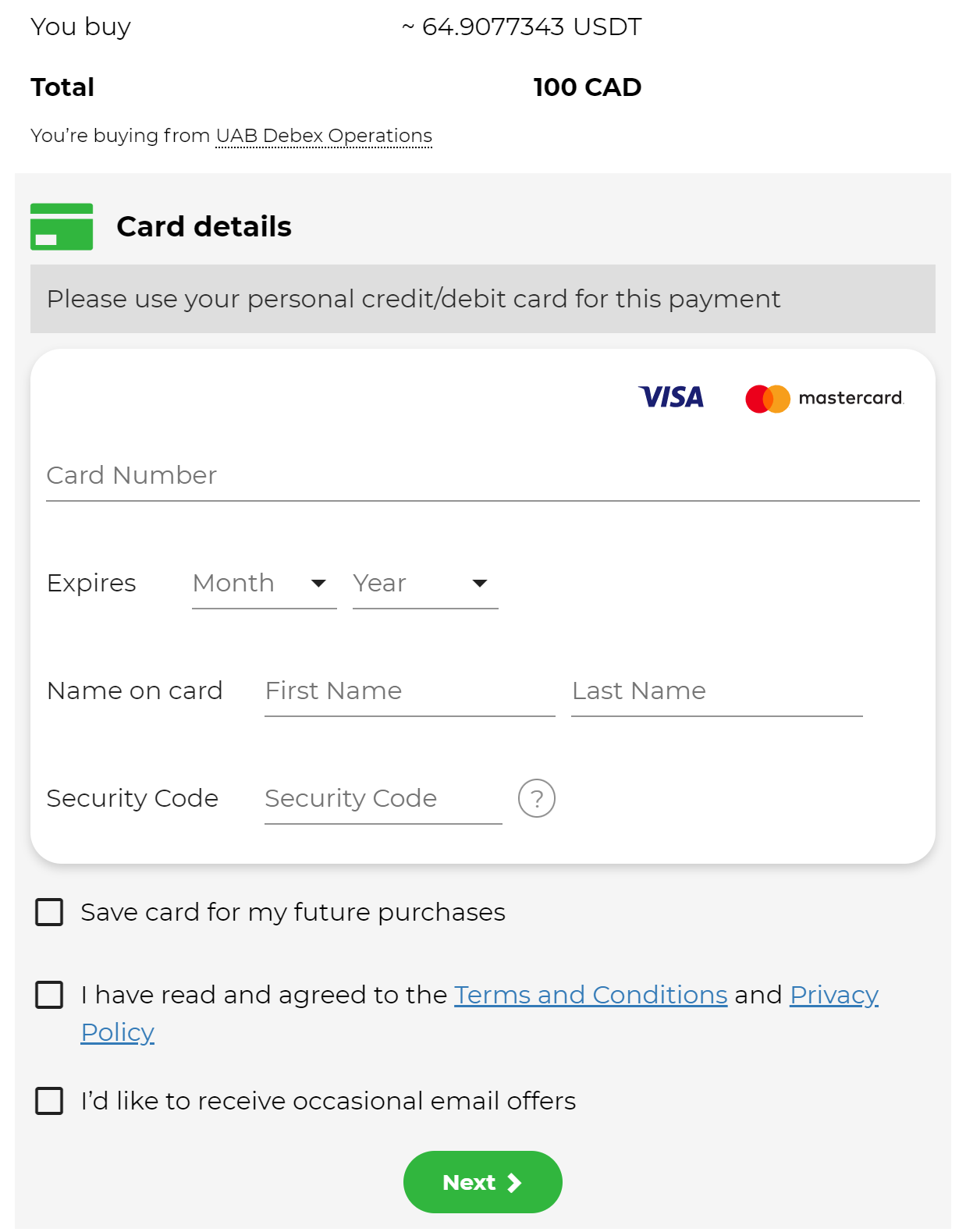The image size is (966, 1232).
Task: Click UAB Debex Operations seller link
Action: click(x=324, y=136)
